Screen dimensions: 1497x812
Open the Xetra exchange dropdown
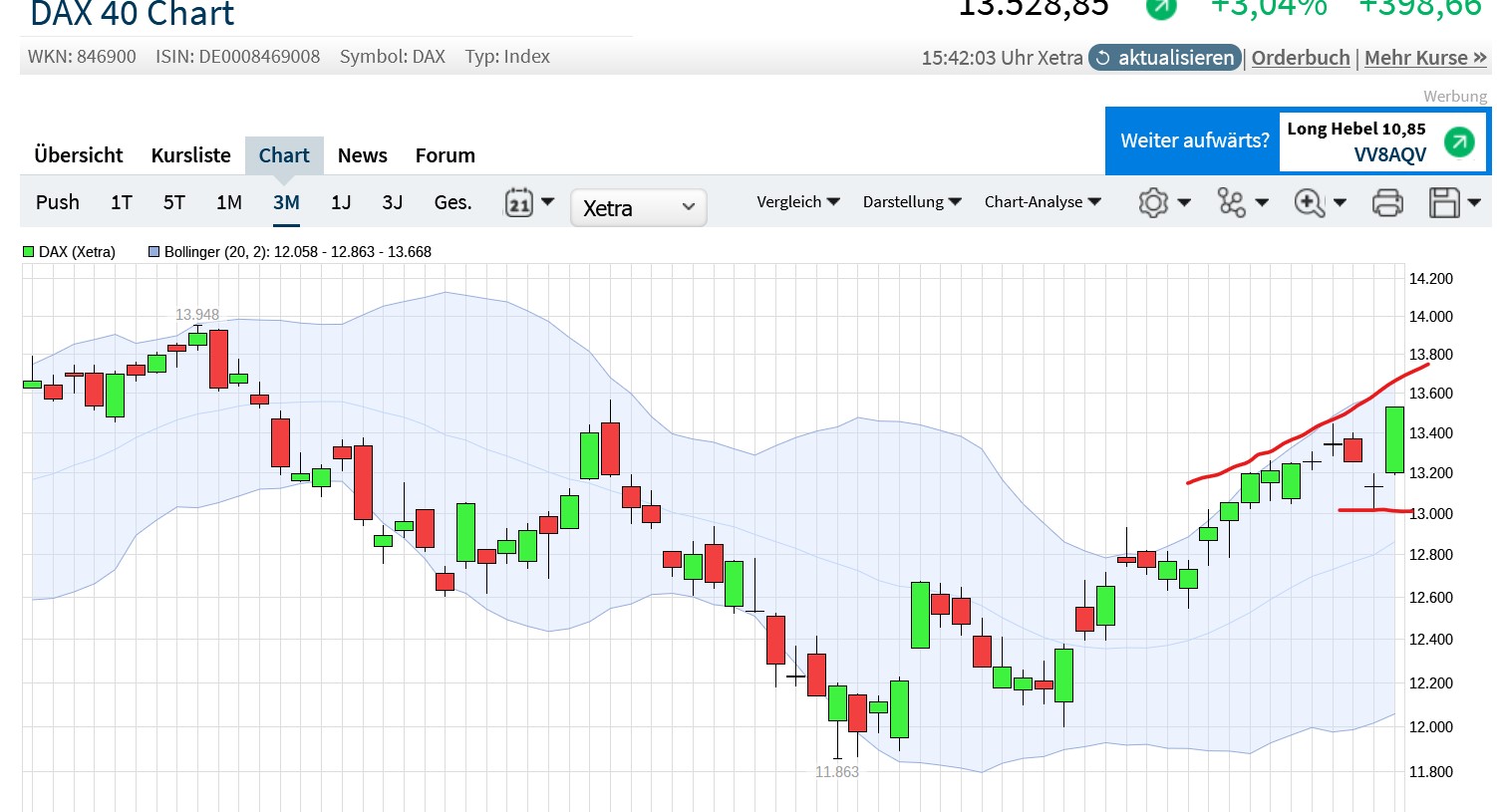click(x=638, y=208)
